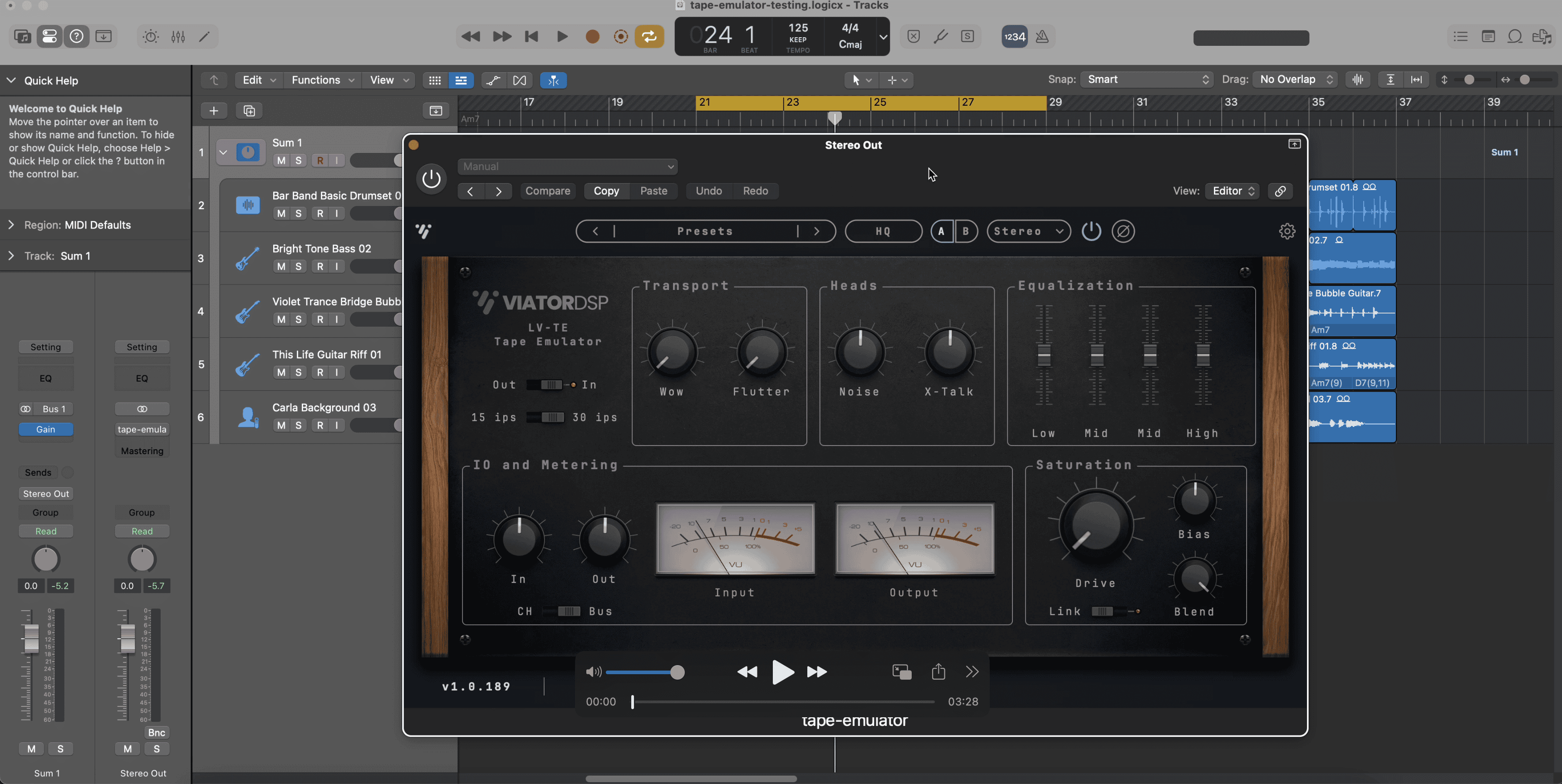
Task: Toggle the yellow Cycle button
Action: coord(649,37)
